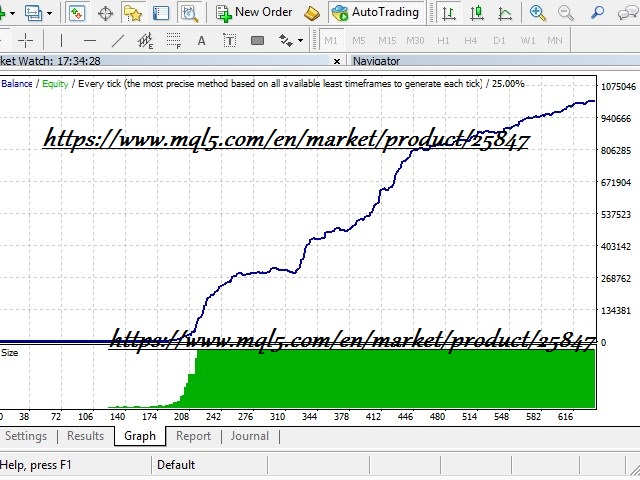Switch to M15 timeframe
Image resolution: width=640 pixels, height=480 pixels.
pos(387,40)
